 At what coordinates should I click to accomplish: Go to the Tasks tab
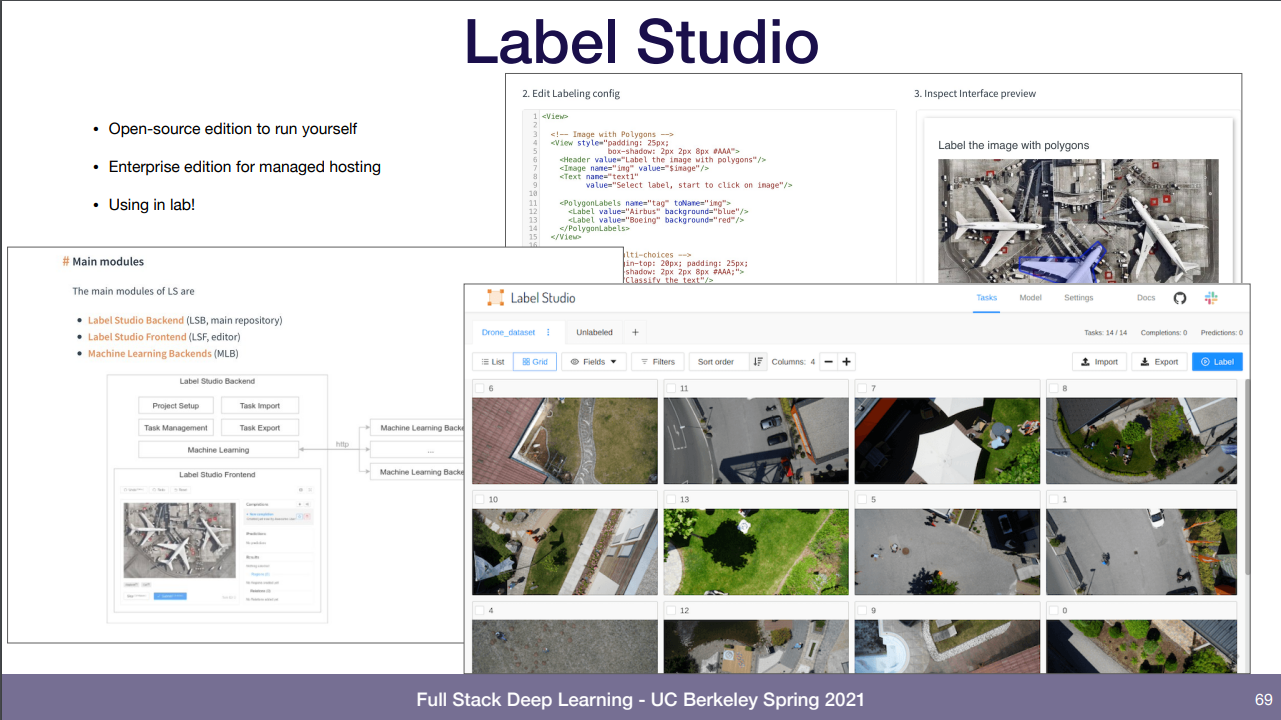pos(986,298)
